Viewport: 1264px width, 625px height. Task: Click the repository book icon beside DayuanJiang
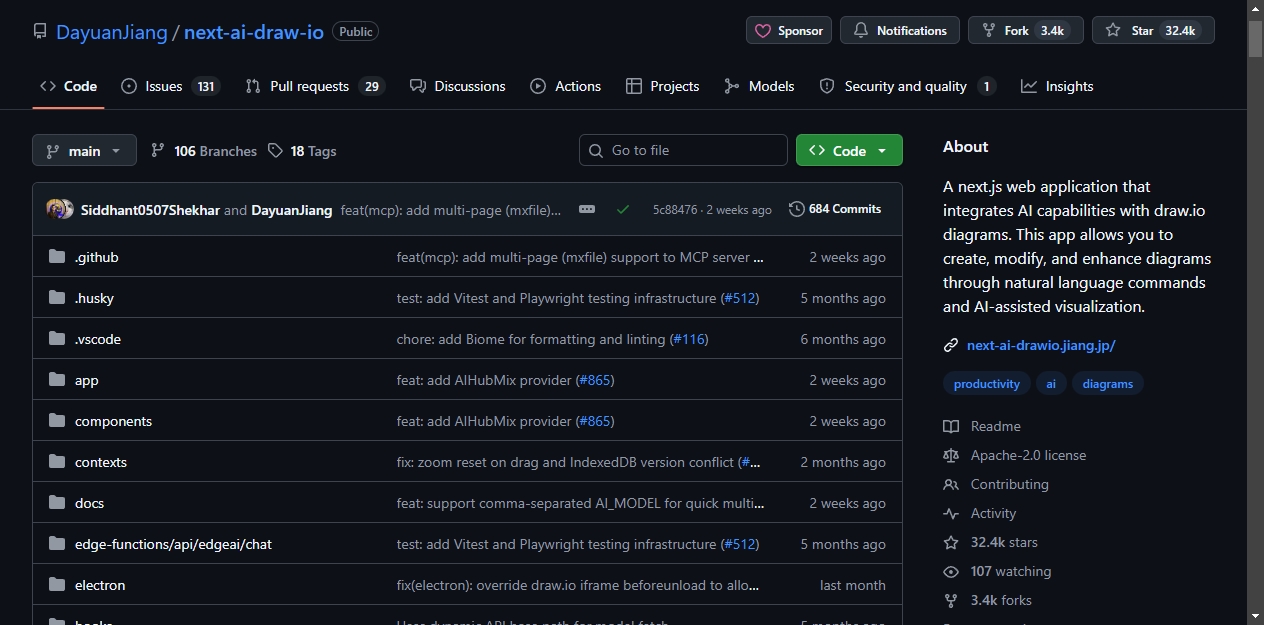(x=40, y=31)
